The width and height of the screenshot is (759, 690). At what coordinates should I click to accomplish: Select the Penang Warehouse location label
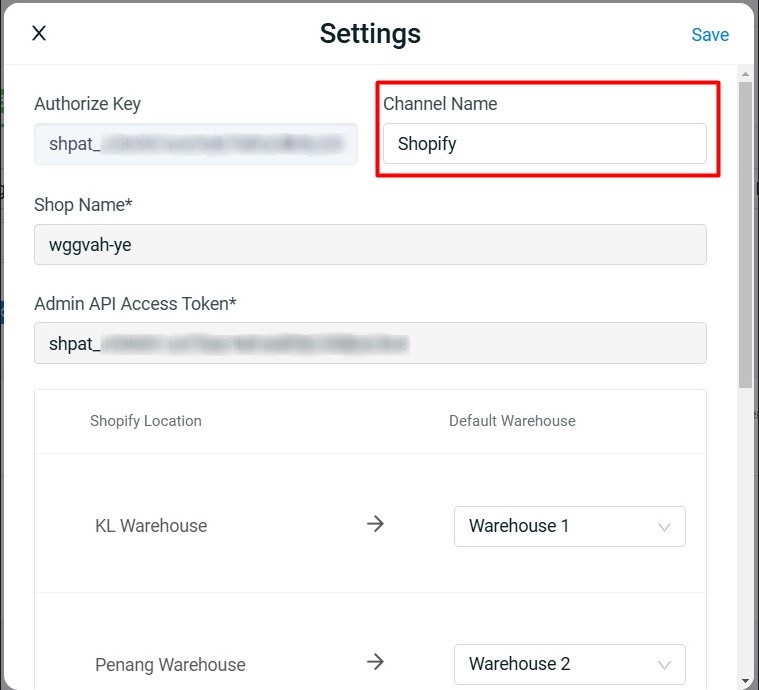[x=170, y=665]
